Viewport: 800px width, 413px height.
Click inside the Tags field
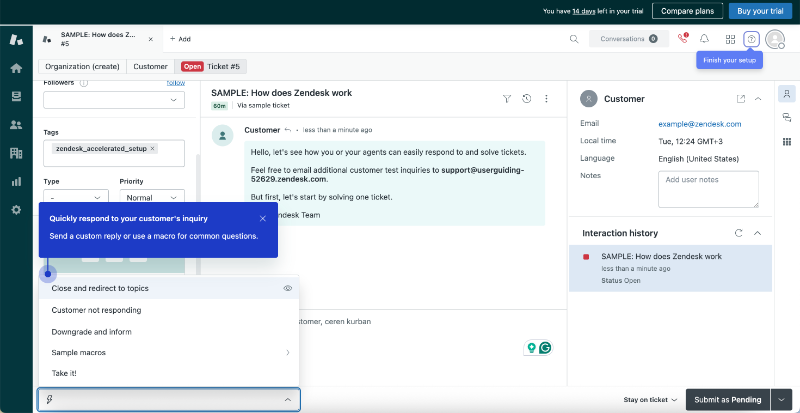tap(114, 153)
